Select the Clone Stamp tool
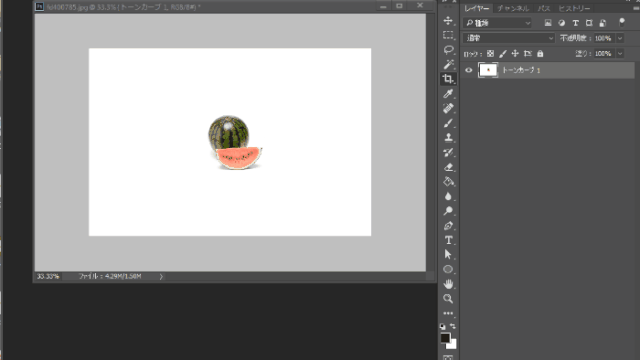The image size is (640, 360). 448,138
